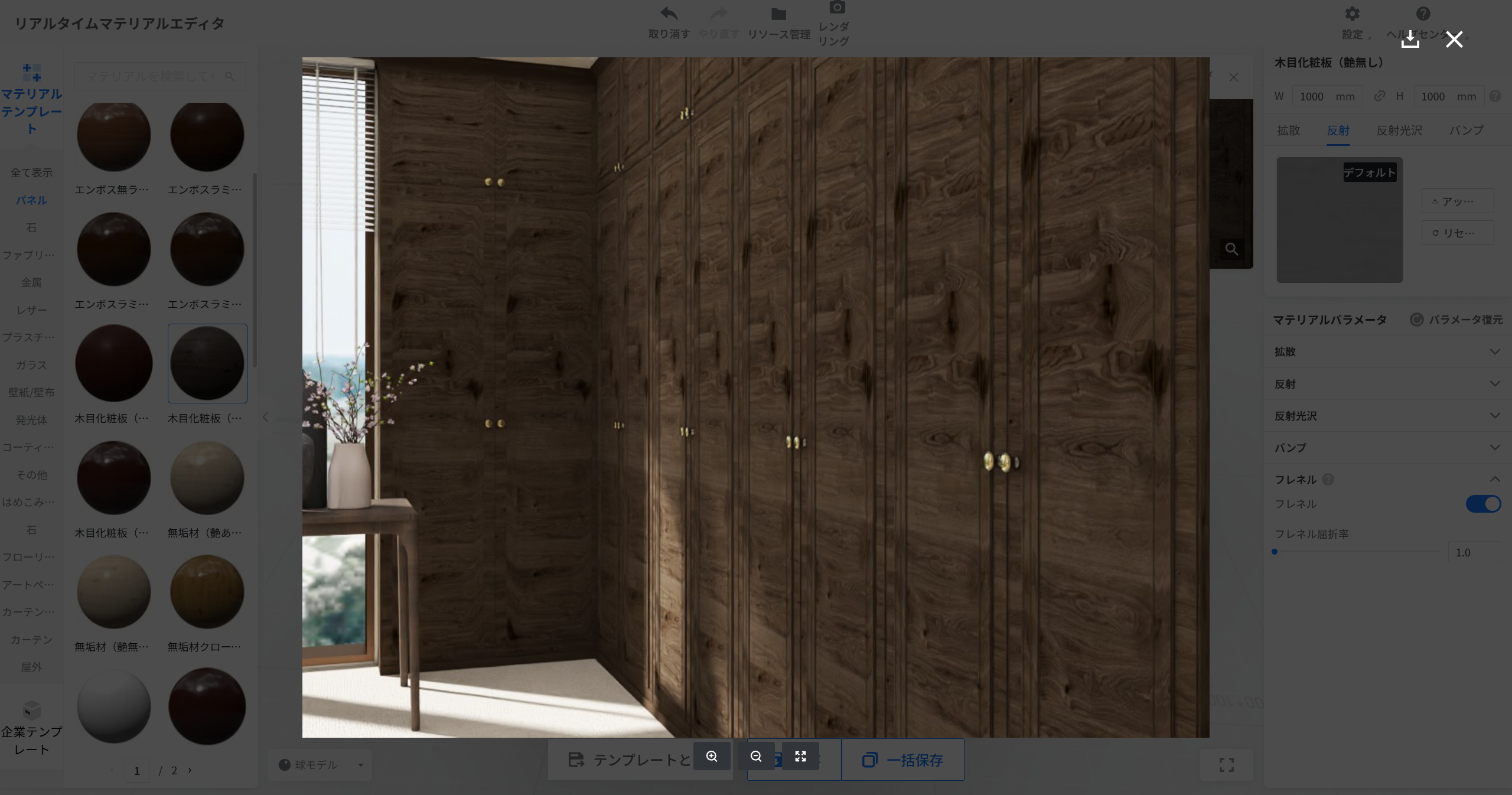Screen dimensions: 1512x795
Task: Collapse the material library panel arrow
Action: (x=265, y=418)
